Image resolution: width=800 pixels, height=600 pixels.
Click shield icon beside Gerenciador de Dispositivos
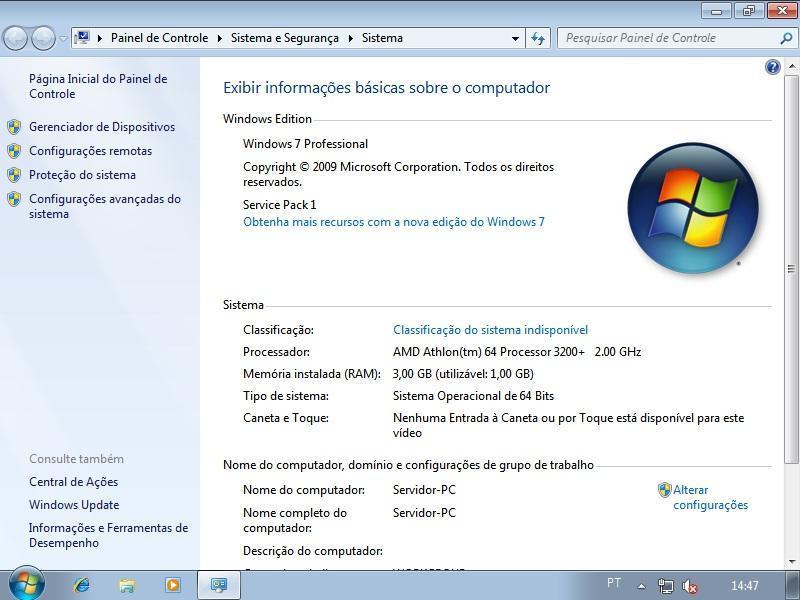point(14,127)
